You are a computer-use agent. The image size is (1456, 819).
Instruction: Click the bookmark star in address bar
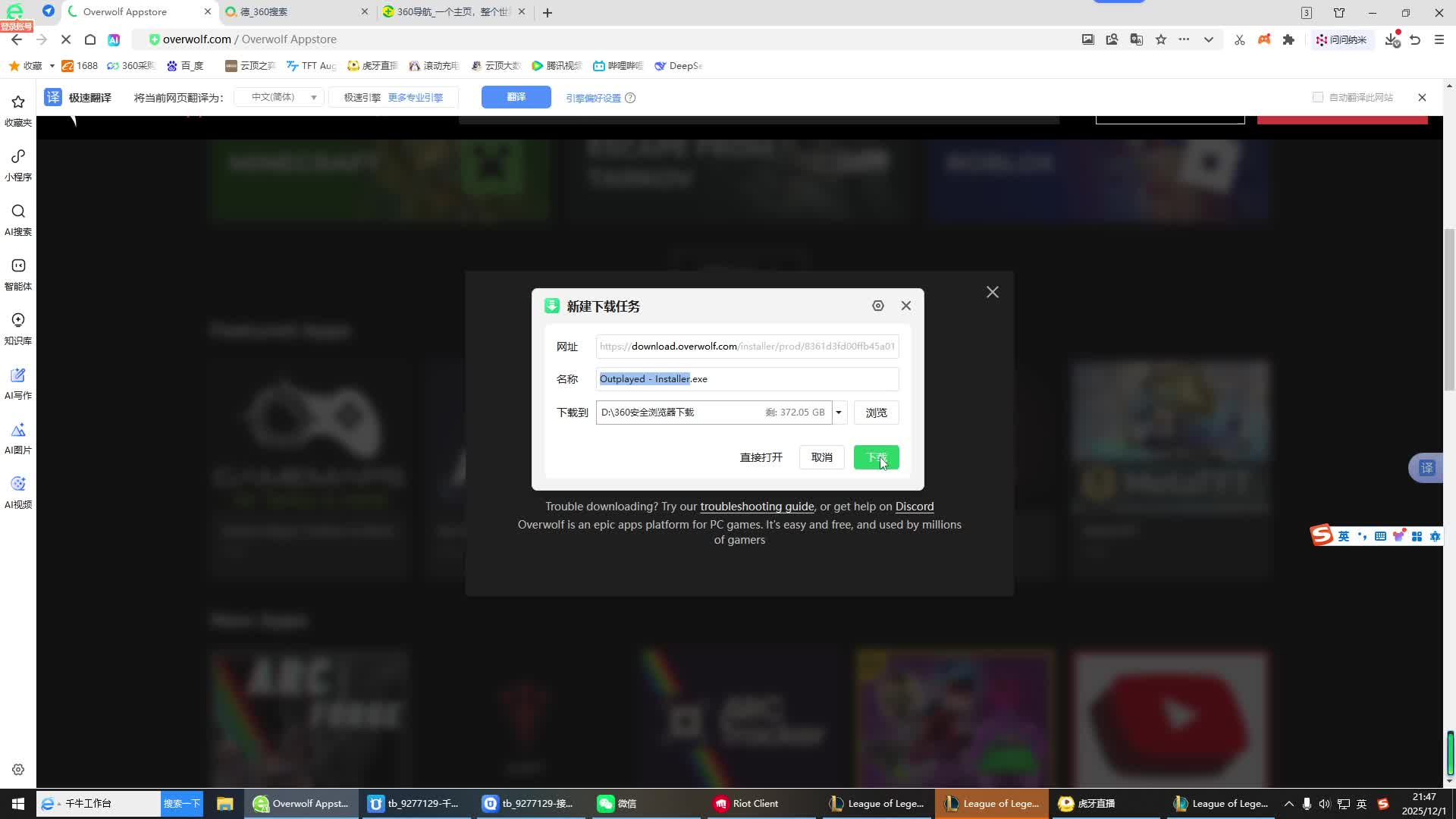1160,39
